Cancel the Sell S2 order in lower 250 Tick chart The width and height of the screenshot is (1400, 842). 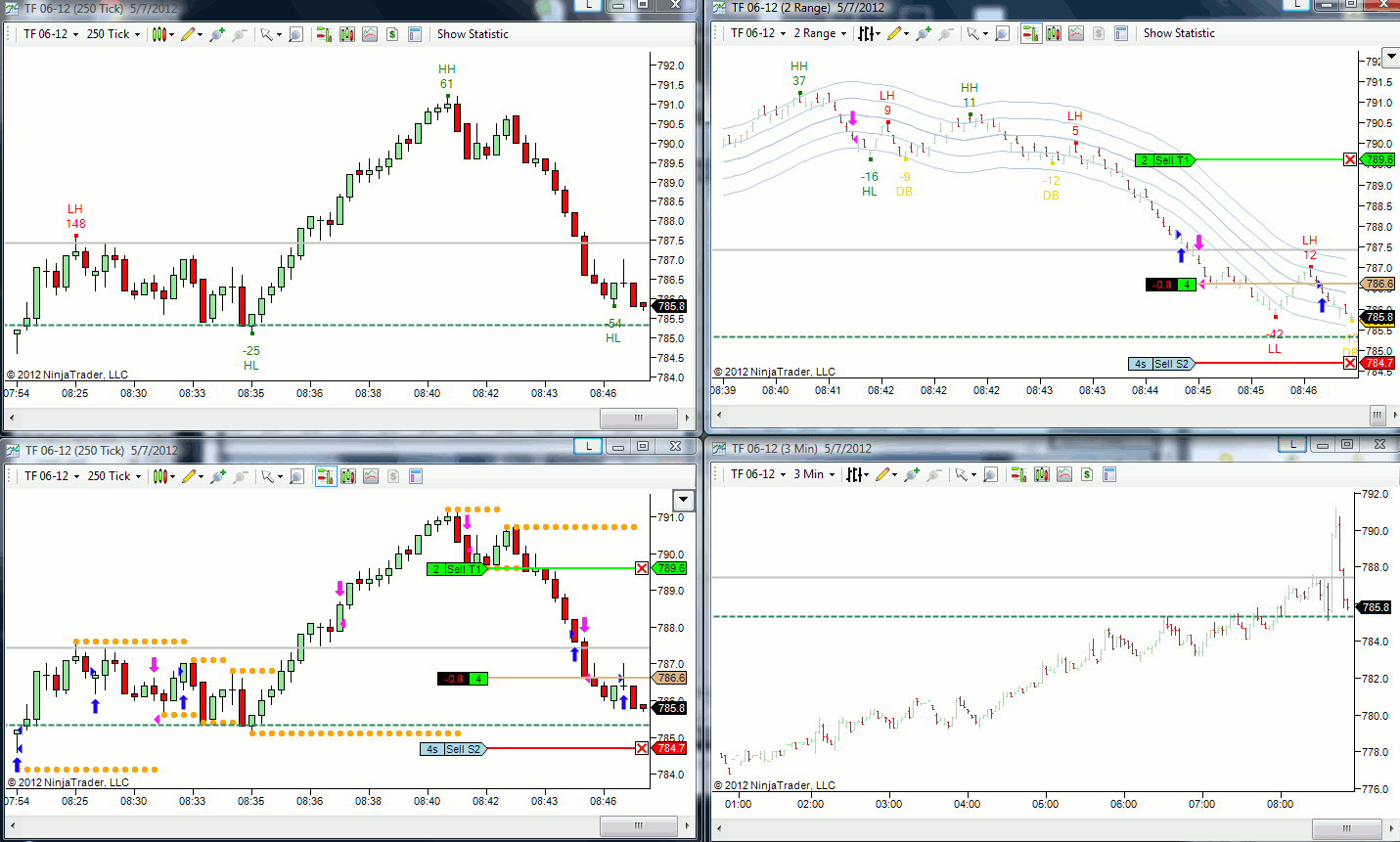[x=642, y=748]
